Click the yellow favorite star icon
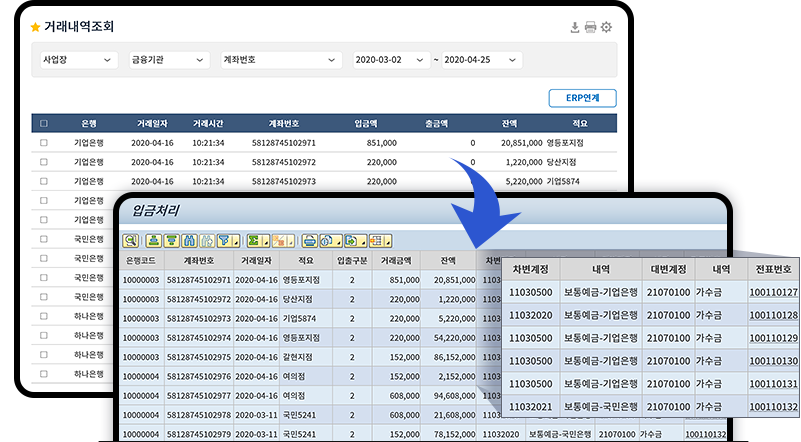 tap(36, 27)
